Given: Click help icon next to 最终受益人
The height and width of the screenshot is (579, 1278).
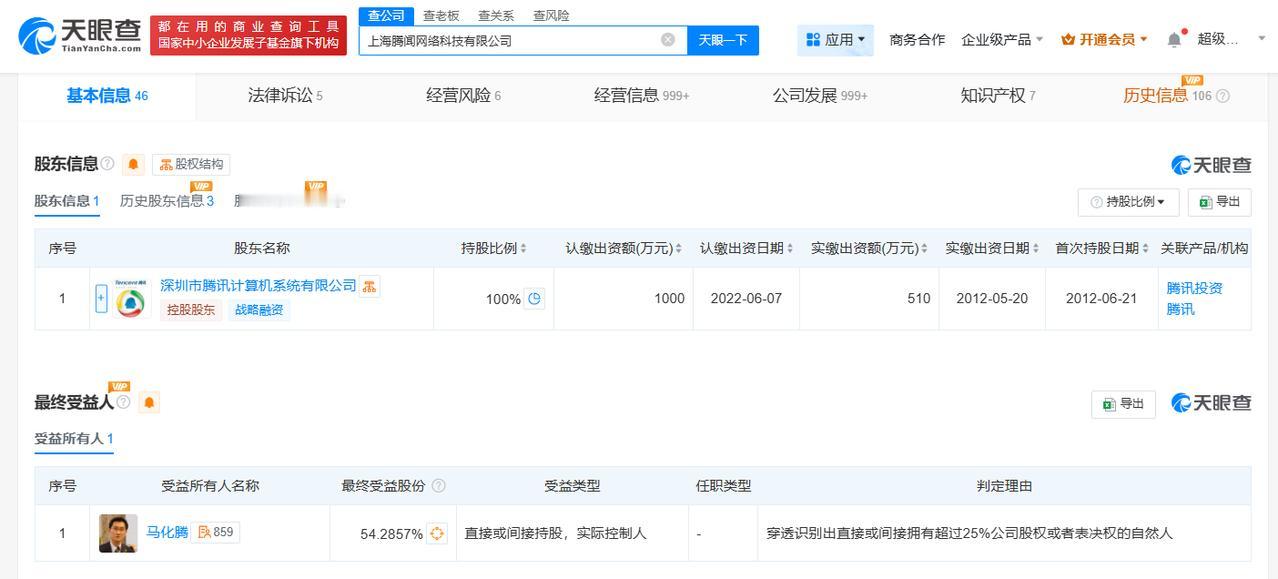Looking at the screenshot, I should (123, 402).
